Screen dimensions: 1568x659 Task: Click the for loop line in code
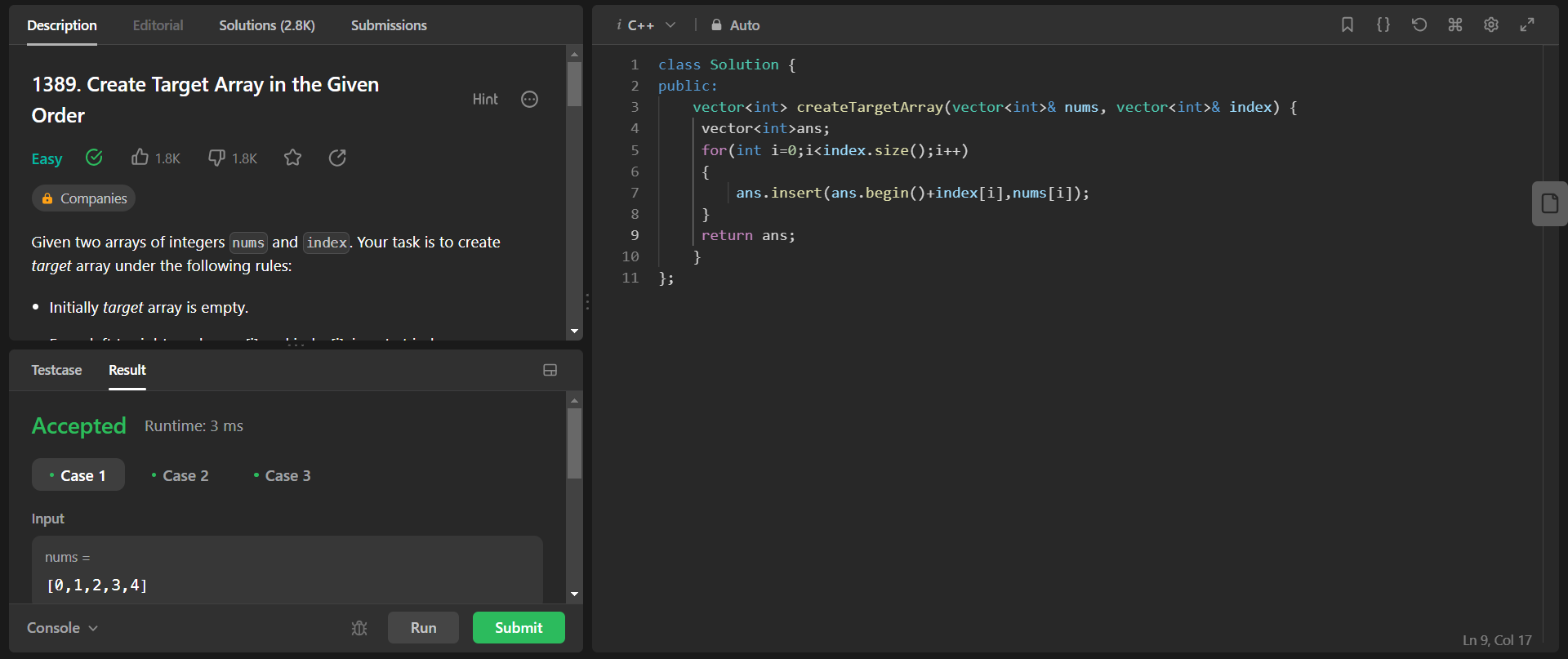click(835, 150)
